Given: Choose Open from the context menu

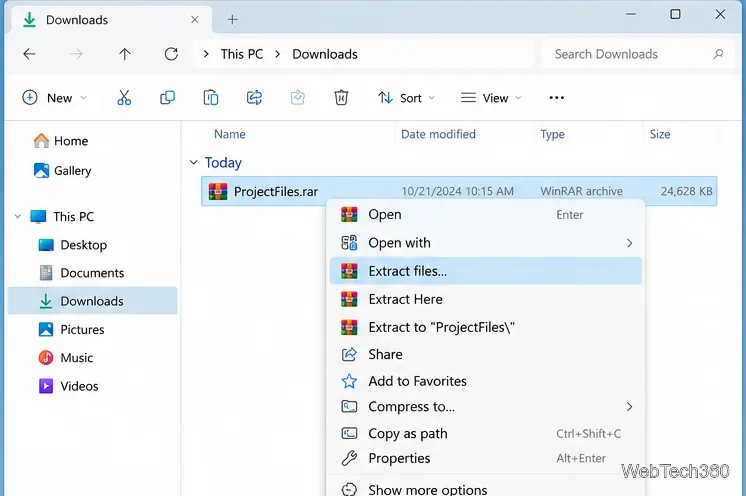Looking at the screenshot, I should tap(486, 214).
